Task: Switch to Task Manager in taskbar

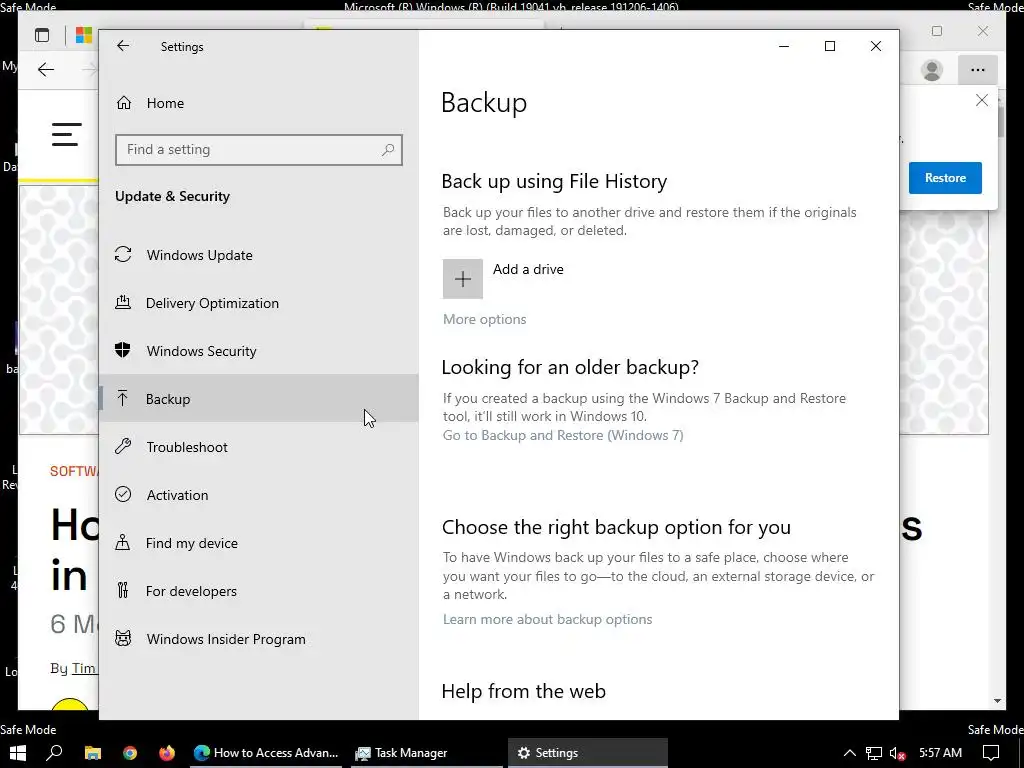Action: pos(426,752)
